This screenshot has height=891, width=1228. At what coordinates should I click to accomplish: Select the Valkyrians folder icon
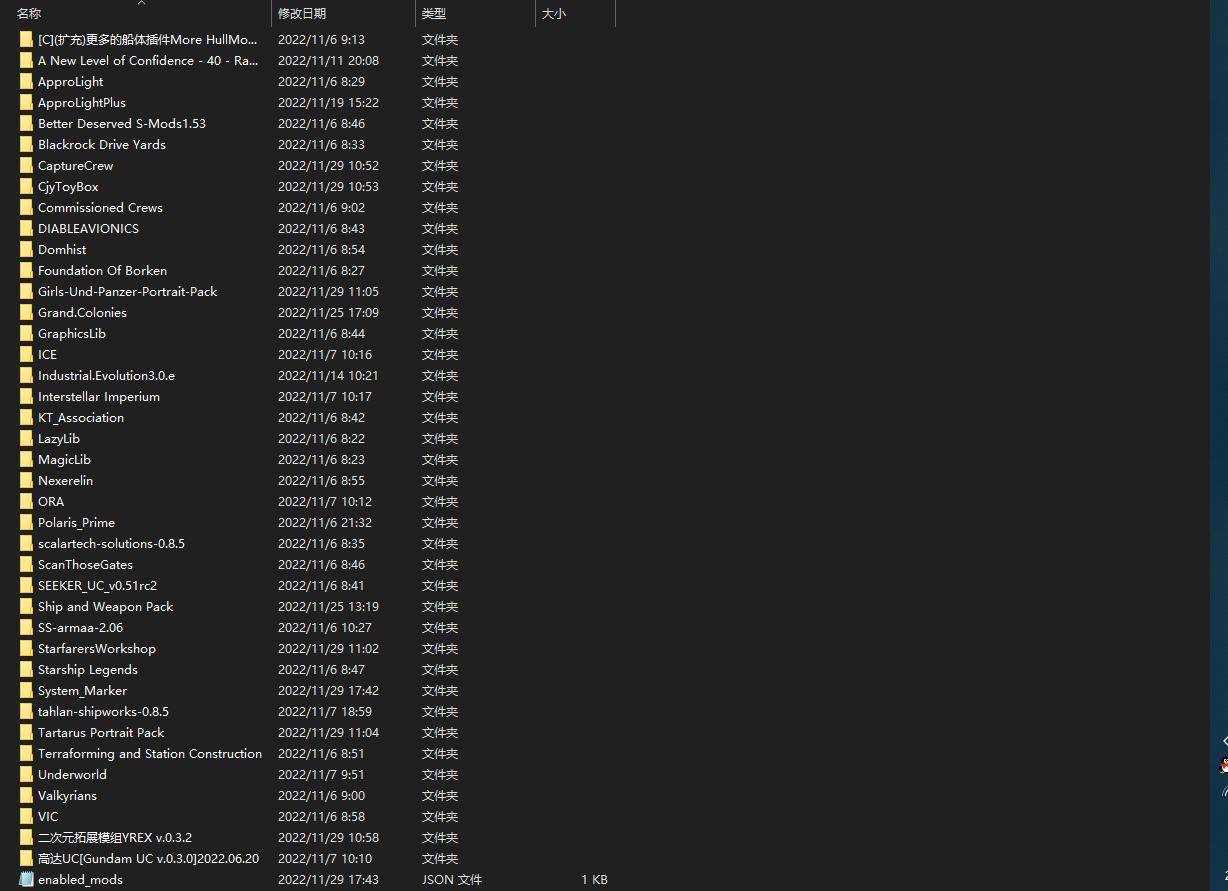[27, 796]
